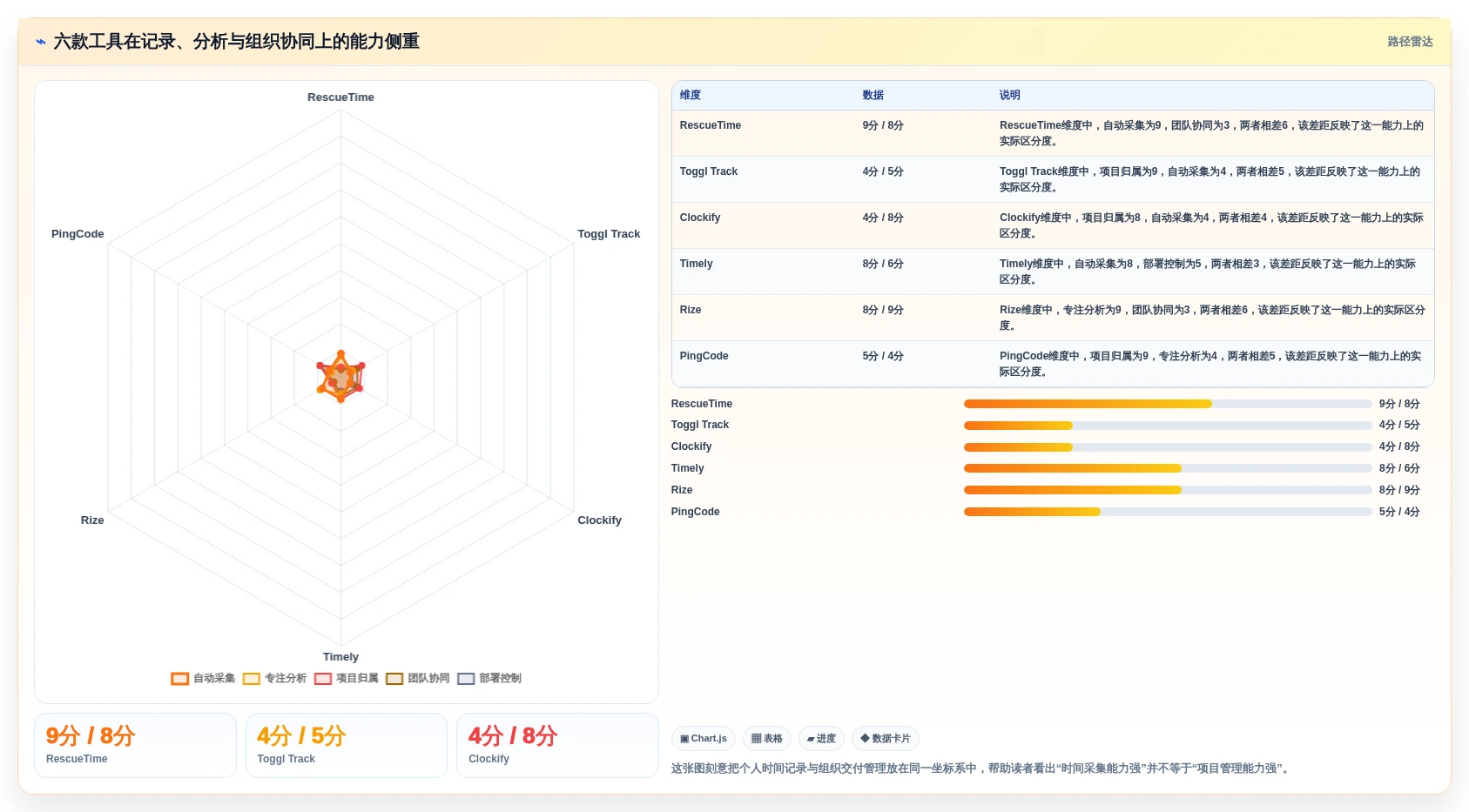1469x812 pixels.
Task: Click the Clockify progress bar
Action: (1168, 447)
